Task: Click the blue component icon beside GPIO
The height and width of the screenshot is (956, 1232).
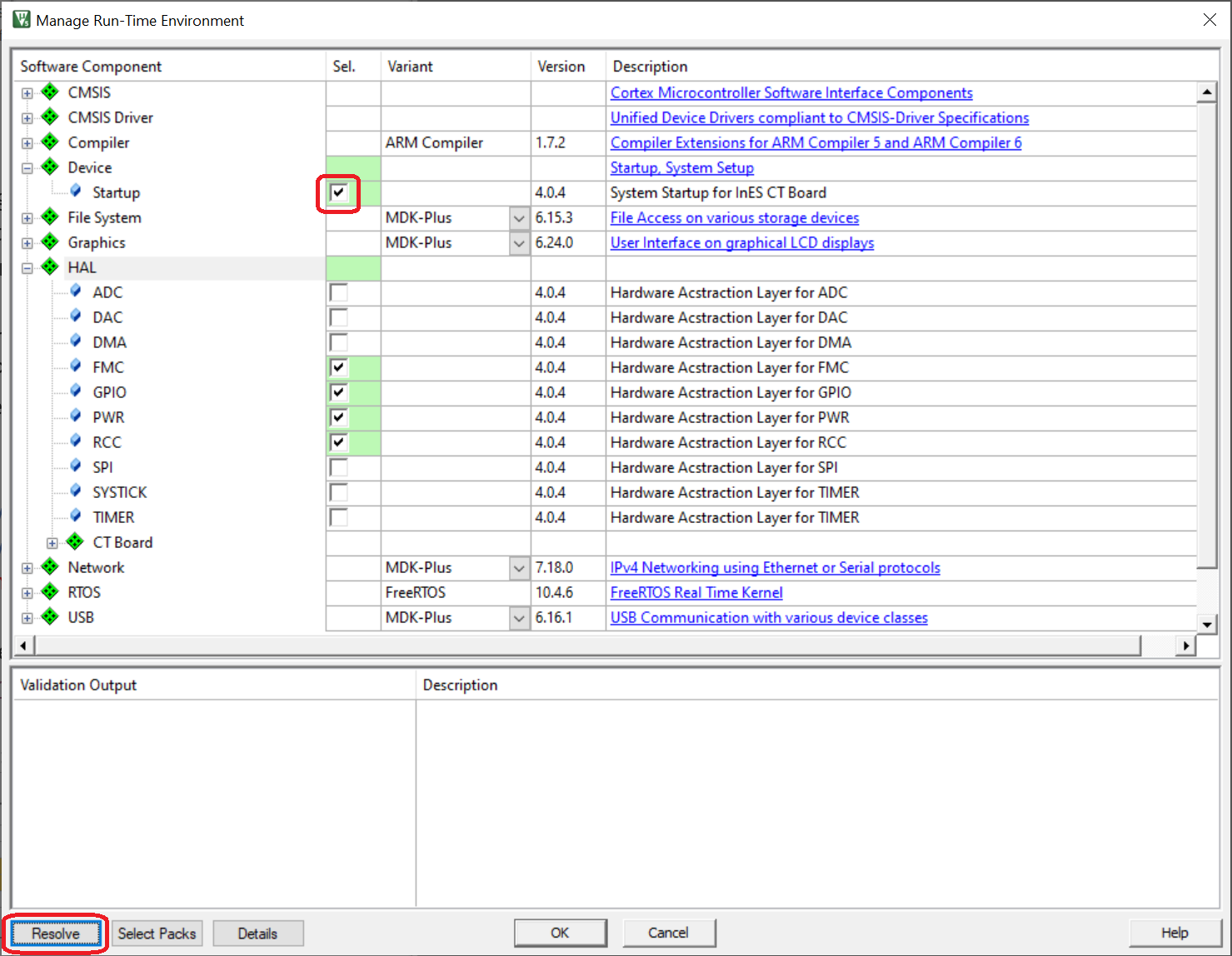Action: tap(76, 392)
